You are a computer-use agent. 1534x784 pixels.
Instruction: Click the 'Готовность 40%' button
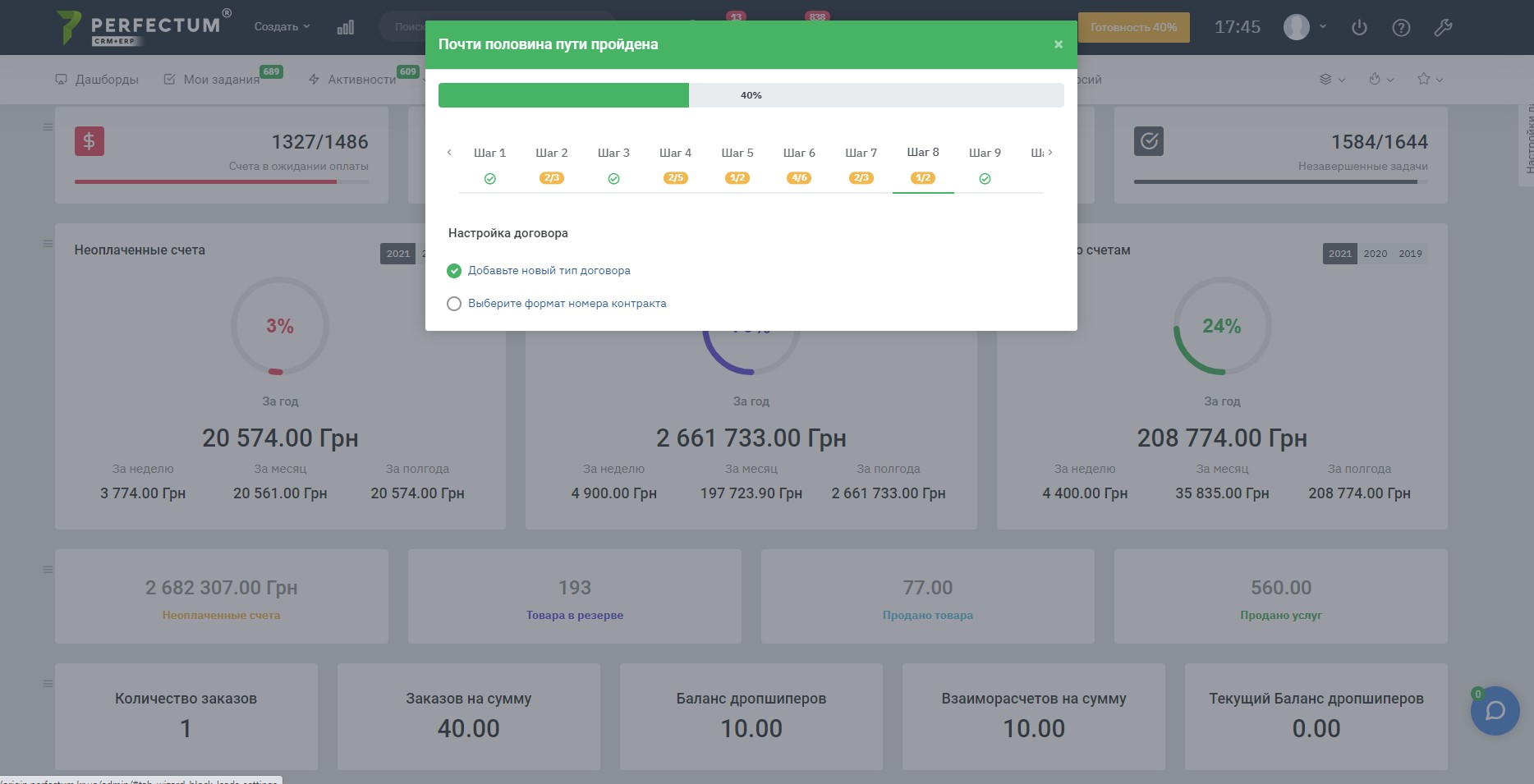1133,27
